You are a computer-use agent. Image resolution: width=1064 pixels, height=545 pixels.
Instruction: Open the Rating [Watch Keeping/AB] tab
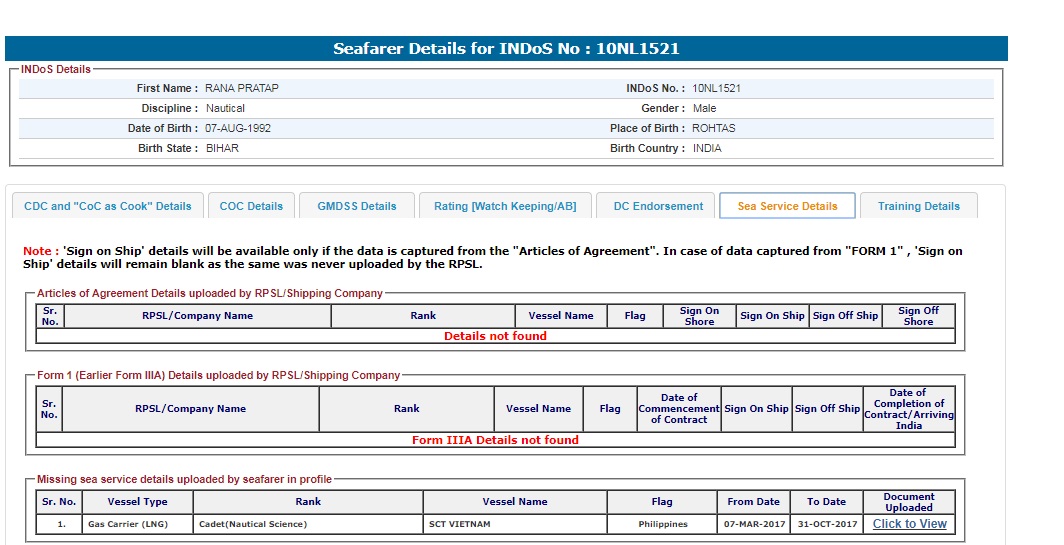[x=505, y=206]
